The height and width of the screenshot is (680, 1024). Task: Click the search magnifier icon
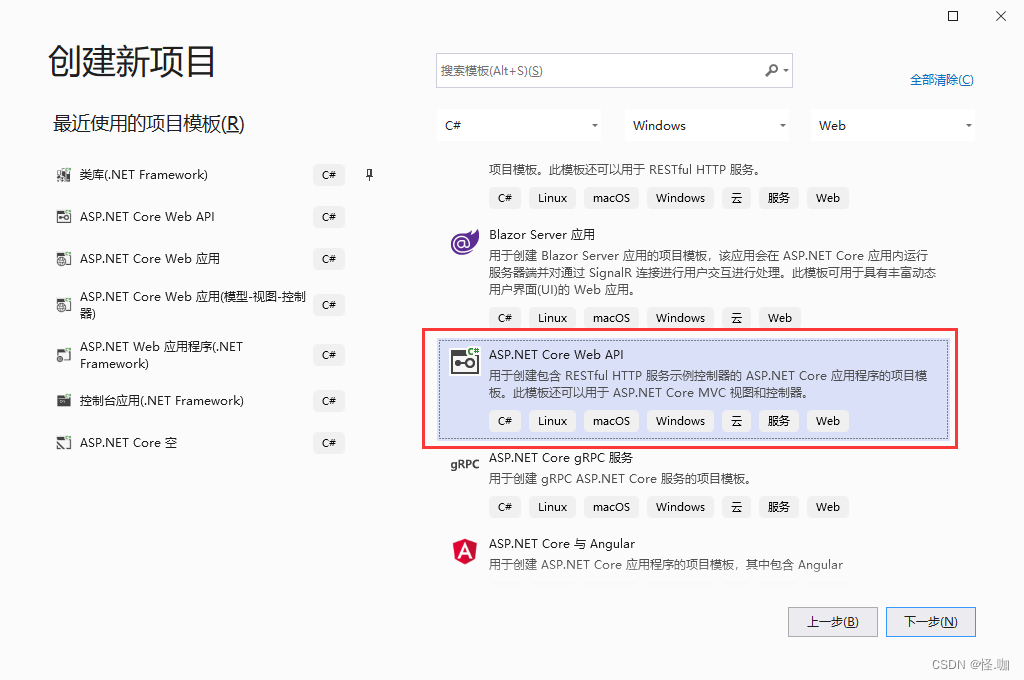click(771, 70)
